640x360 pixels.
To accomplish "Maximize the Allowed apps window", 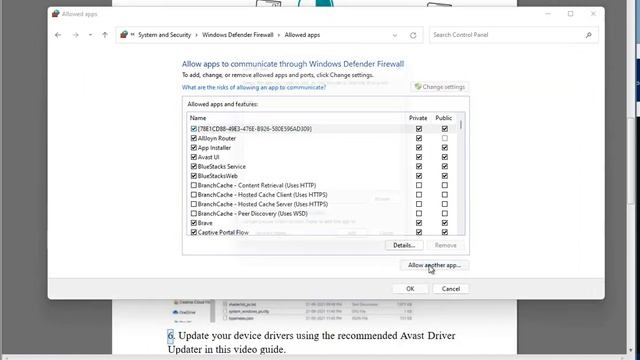I will pyautogui.click(x=571, y=14).
